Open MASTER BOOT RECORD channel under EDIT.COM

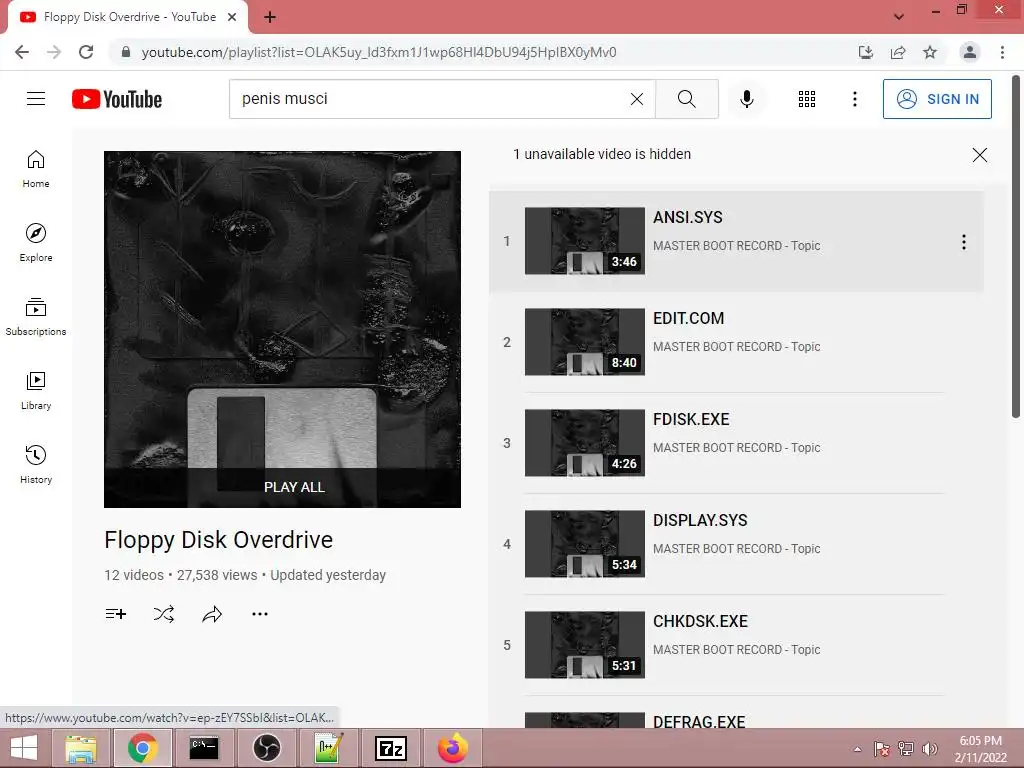coord(737,347)
